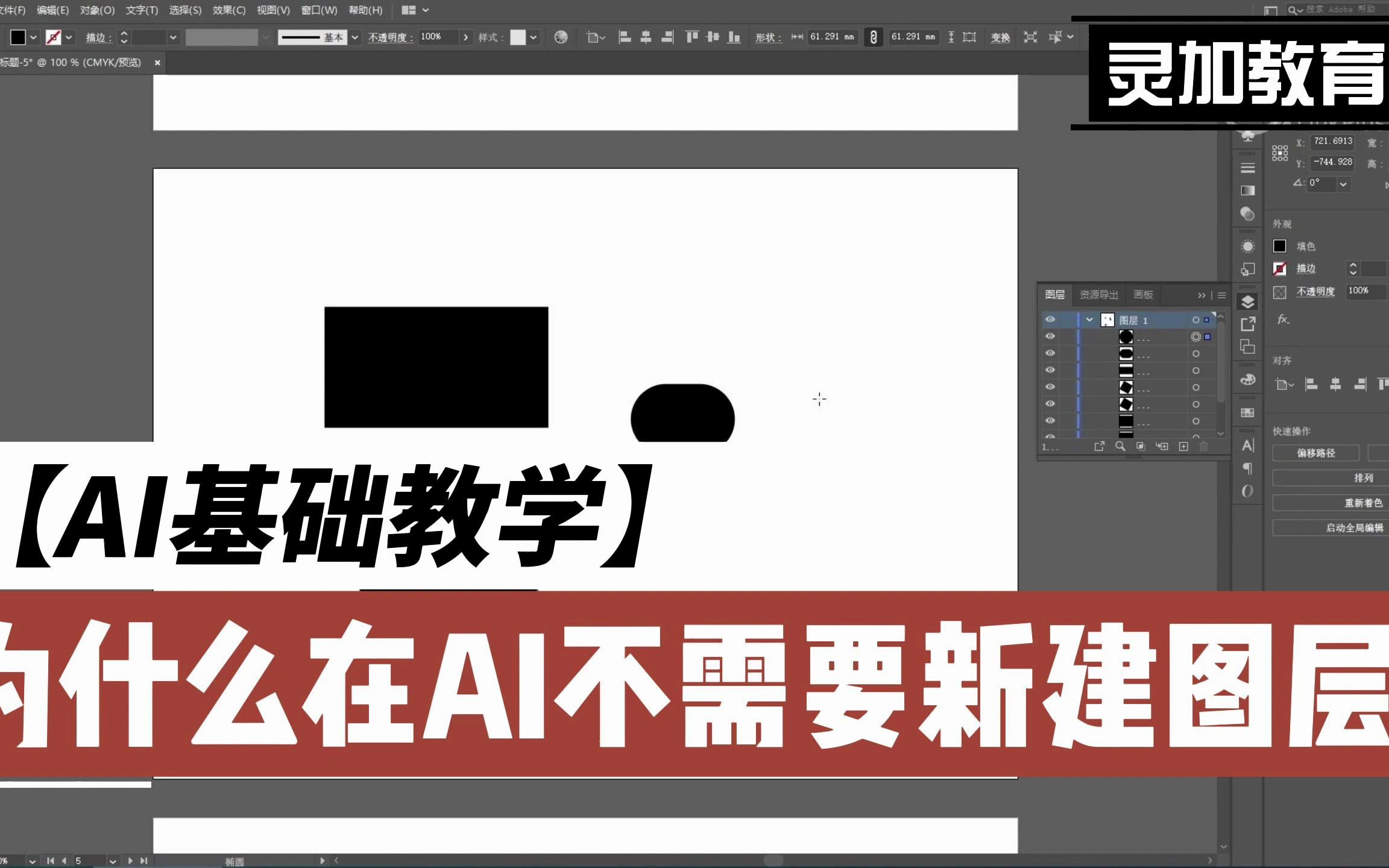
Task: Open the Graphic Styles panel from the dock
Action: click(1247, 269)
